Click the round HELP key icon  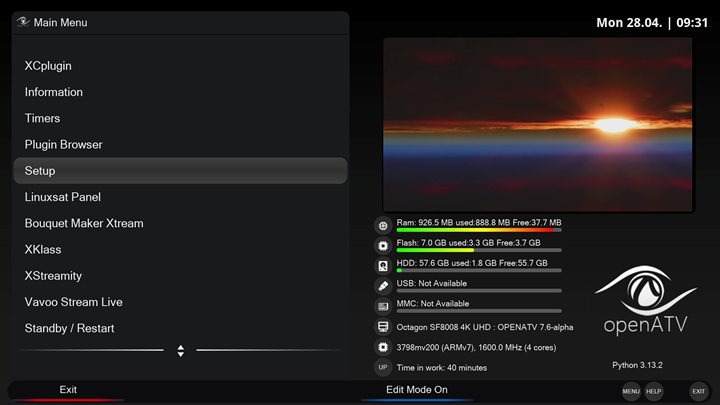(x=653, y=391)
